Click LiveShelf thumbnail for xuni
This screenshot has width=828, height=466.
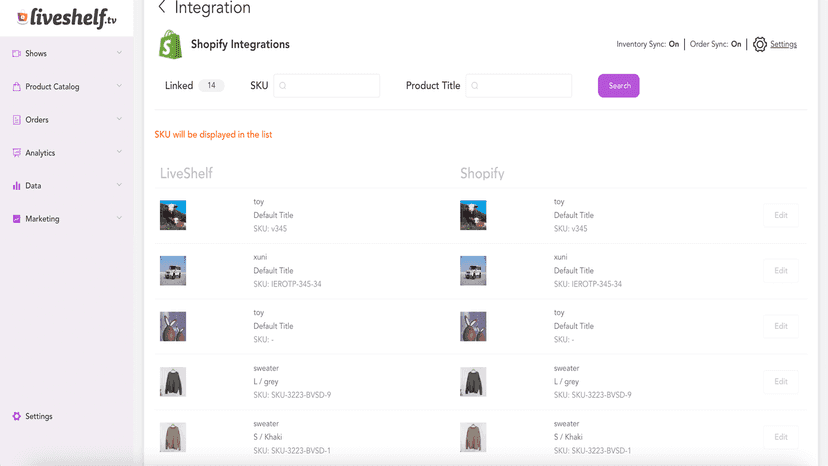point(173,271)
